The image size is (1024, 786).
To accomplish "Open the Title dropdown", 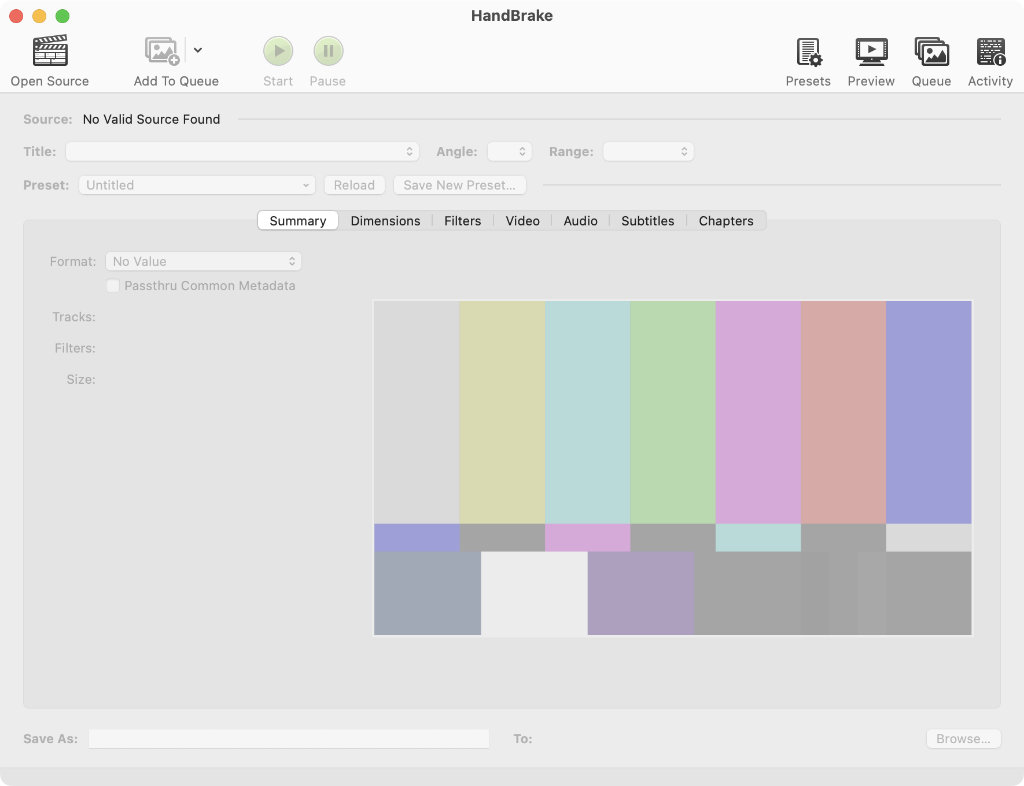I will (242, 152).
